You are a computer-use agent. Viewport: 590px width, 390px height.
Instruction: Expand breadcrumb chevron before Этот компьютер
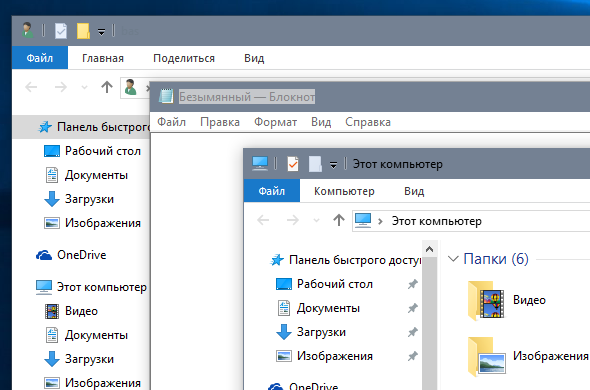[x=380, y=221]
